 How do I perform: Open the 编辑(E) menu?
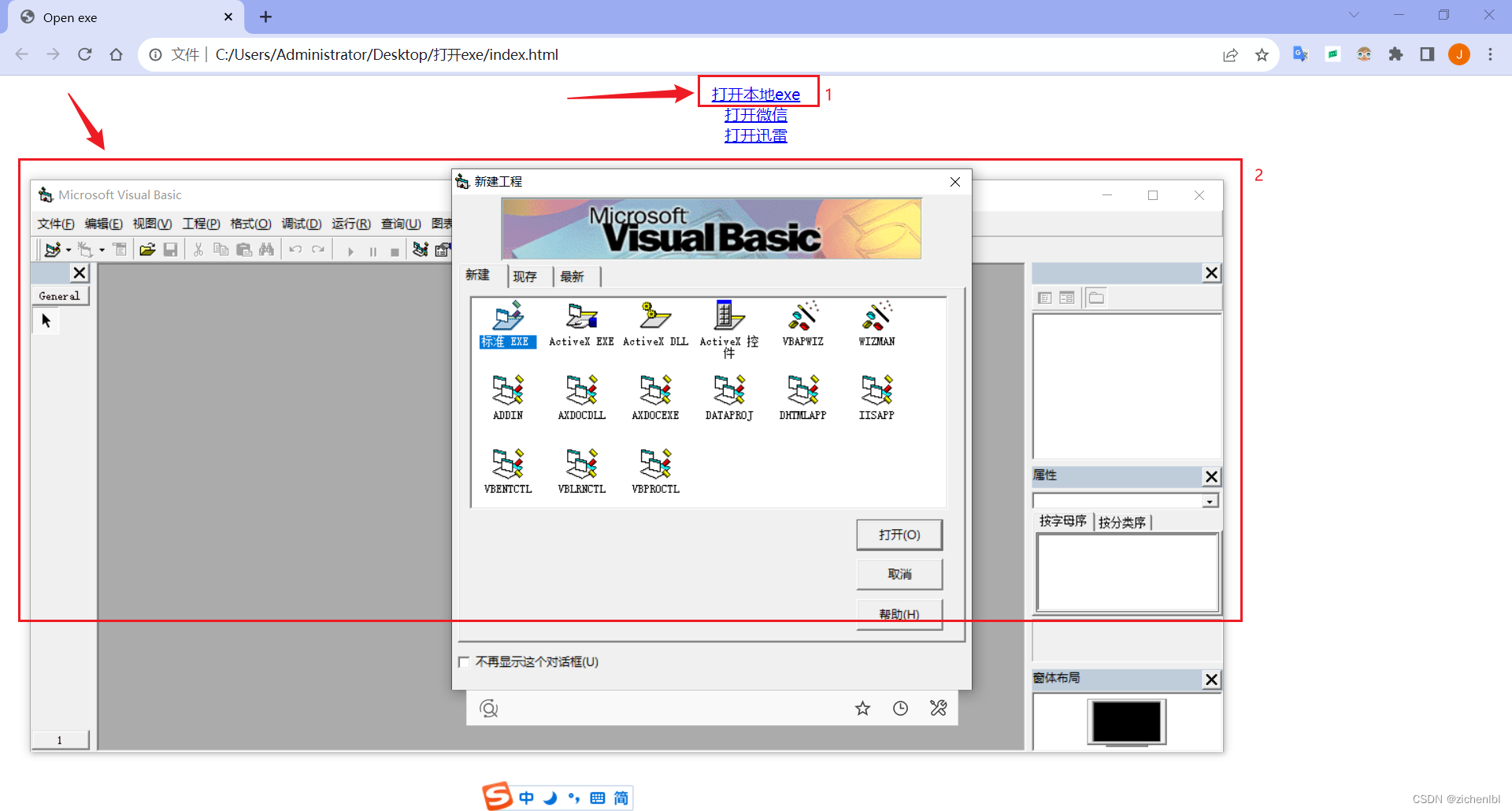104,224
